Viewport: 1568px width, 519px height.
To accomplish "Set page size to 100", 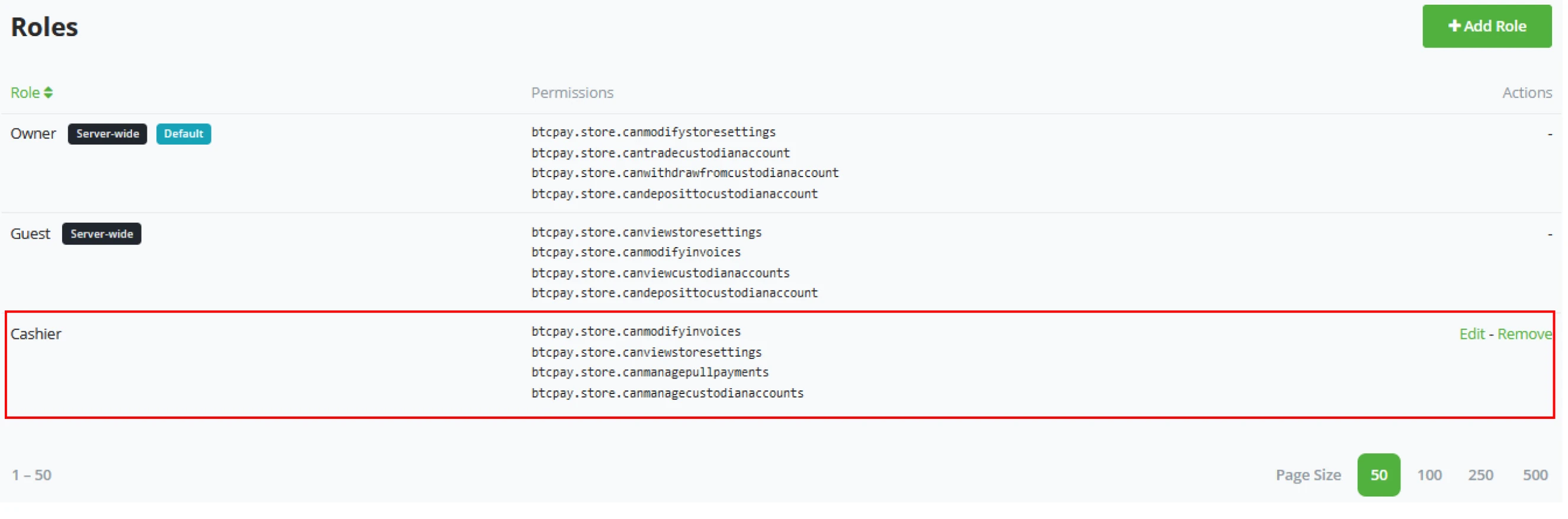I will [1428, 475].
